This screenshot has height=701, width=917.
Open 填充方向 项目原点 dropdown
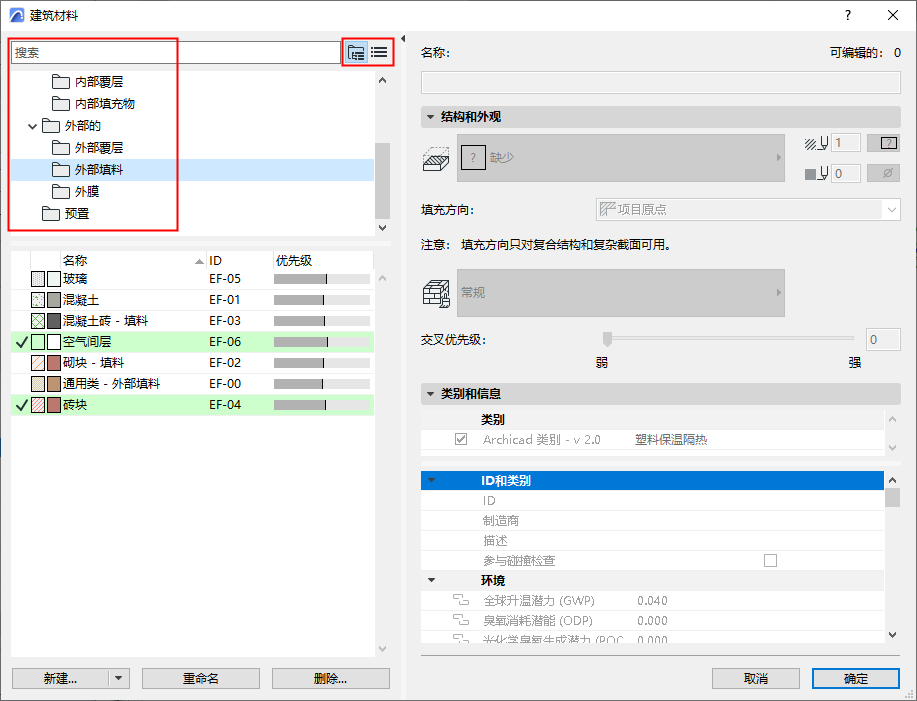tap(748, 209)
